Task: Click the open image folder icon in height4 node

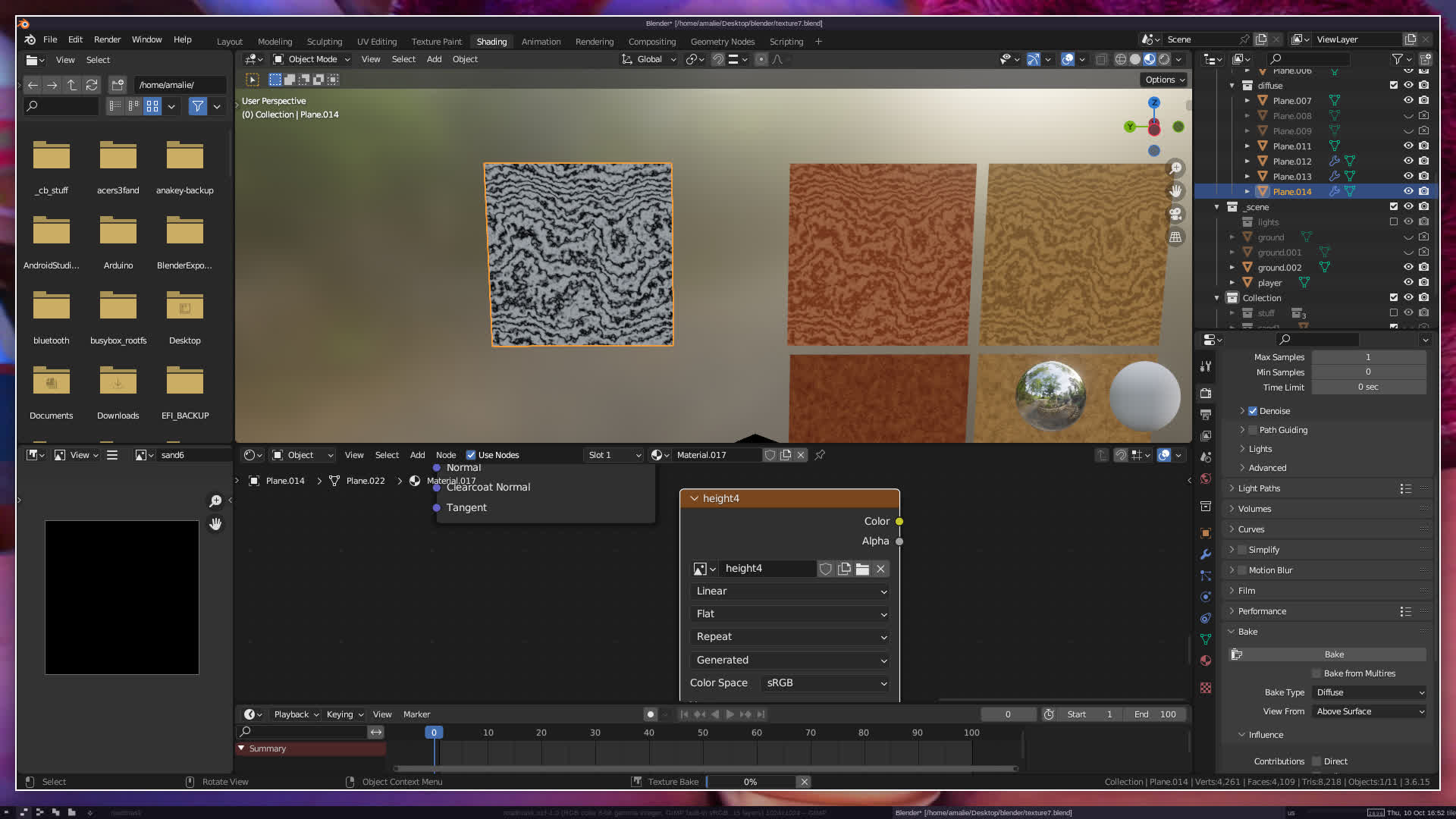Action: pos(862,569)
